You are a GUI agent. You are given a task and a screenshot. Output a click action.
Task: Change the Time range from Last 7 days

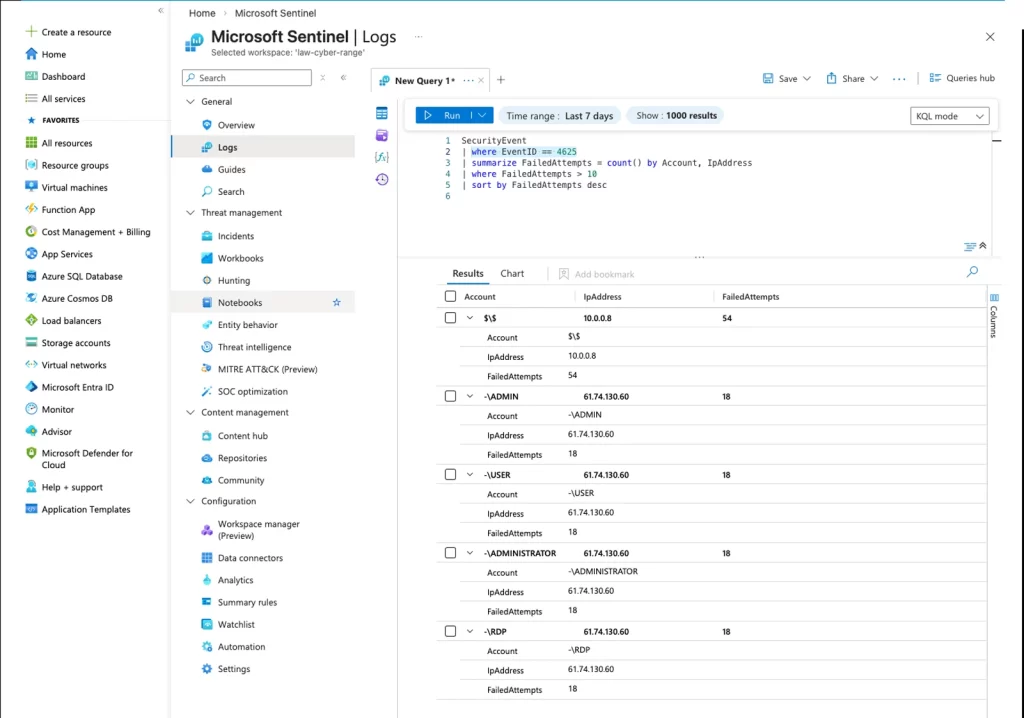pos(560,115)
